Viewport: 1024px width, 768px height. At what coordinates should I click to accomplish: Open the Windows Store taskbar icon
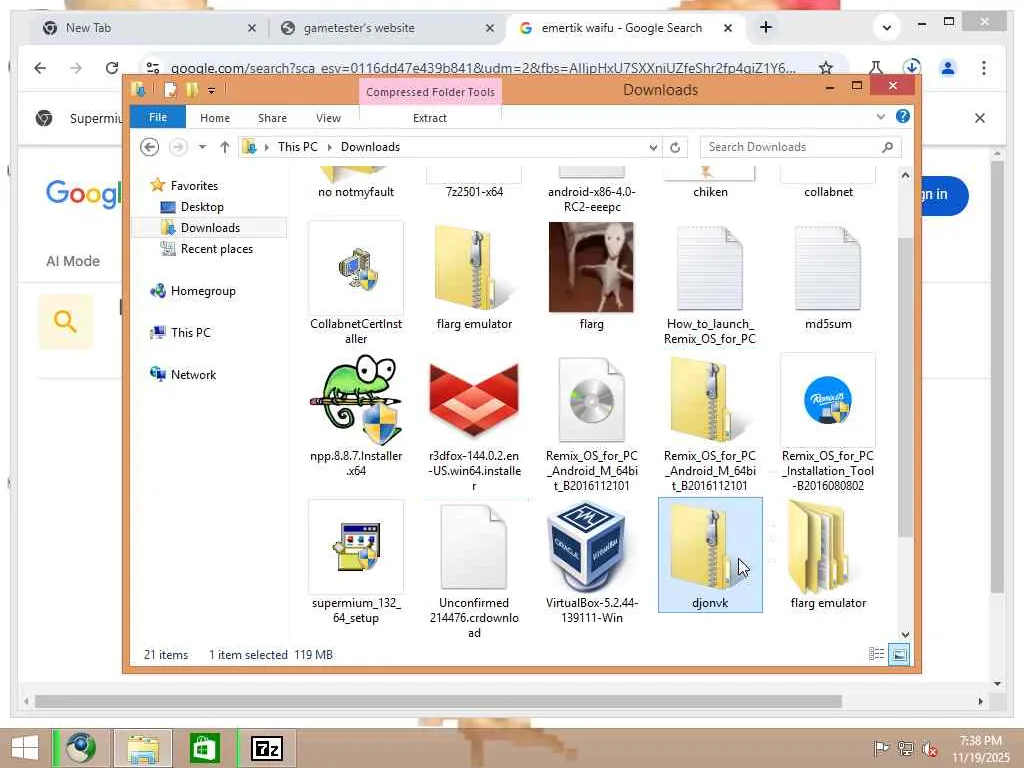point(204,748)
